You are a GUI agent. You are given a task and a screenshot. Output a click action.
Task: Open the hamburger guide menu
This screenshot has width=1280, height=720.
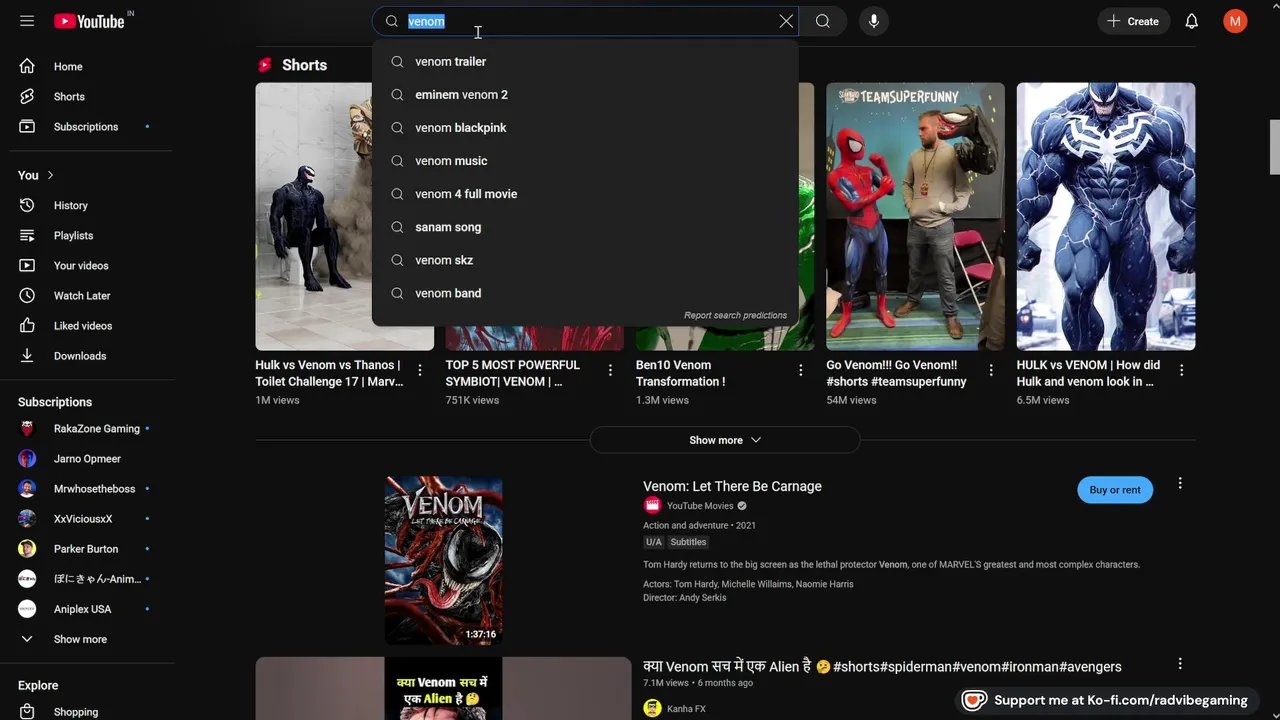(27, 21)
